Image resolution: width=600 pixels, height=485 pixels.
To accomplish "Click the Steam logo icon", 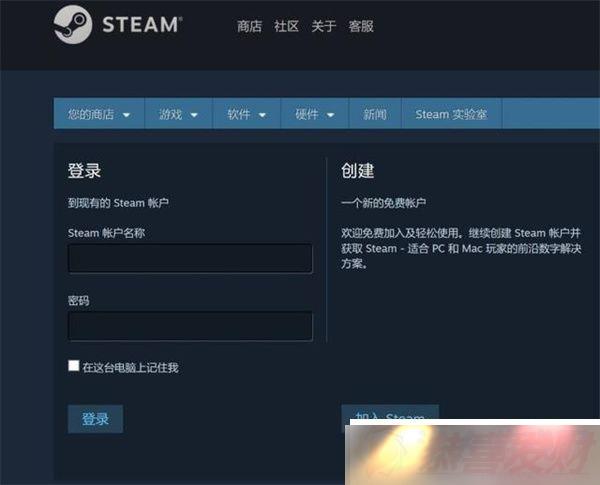I will 73,24.
